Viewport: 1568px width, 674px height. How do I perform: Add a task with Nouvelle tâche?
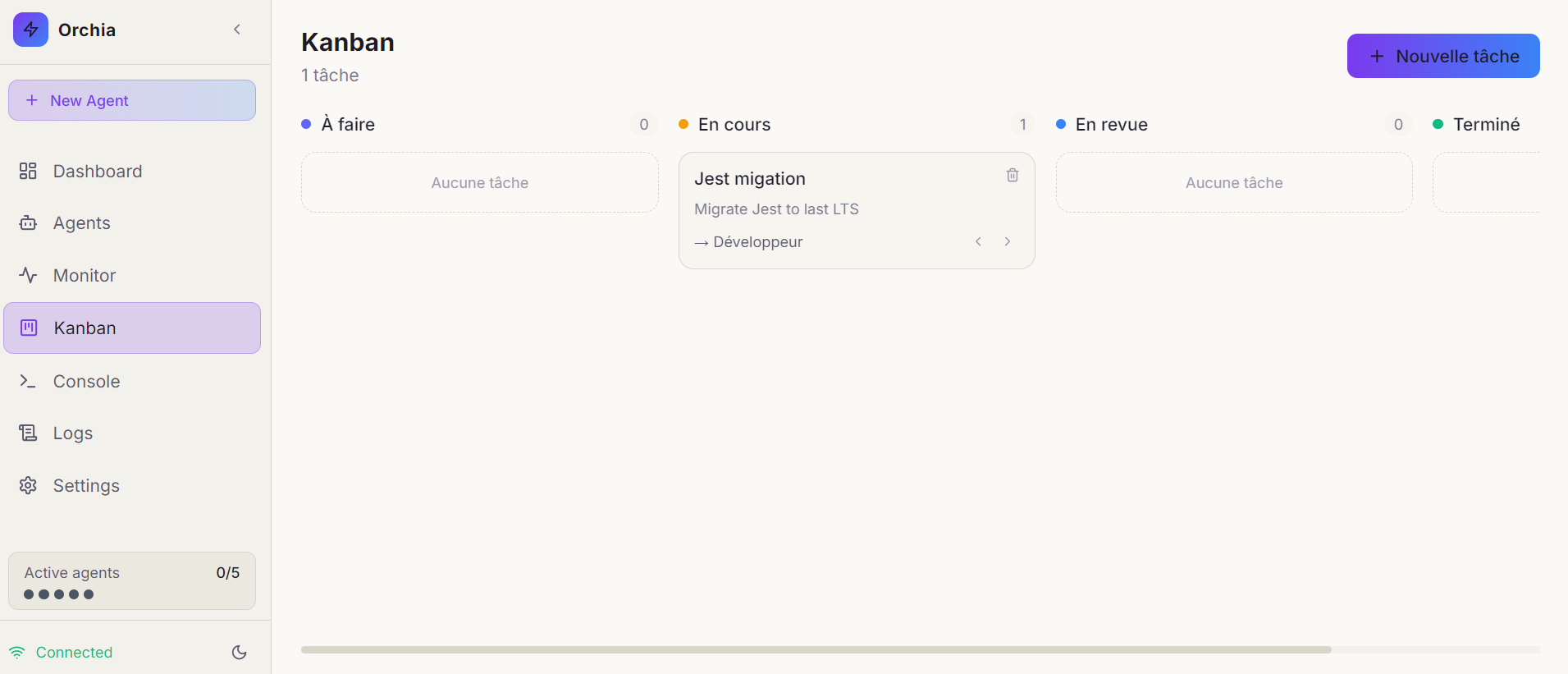(x=1443, y=56)
